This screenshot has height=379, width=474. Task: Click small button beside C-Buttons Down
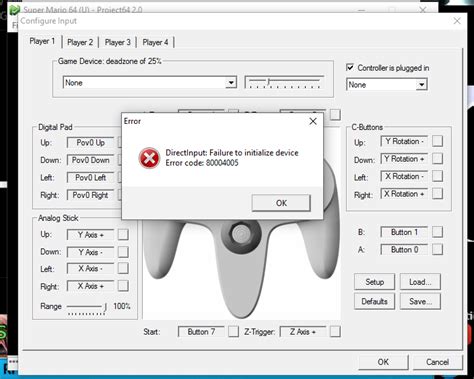click(437, 159)
